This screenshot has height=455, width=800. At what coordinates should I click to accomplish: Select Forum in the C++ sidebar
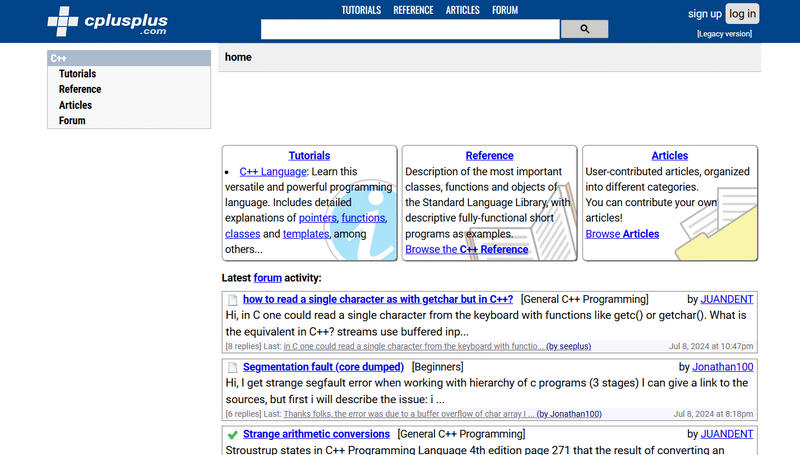click(x=72, y=121)
